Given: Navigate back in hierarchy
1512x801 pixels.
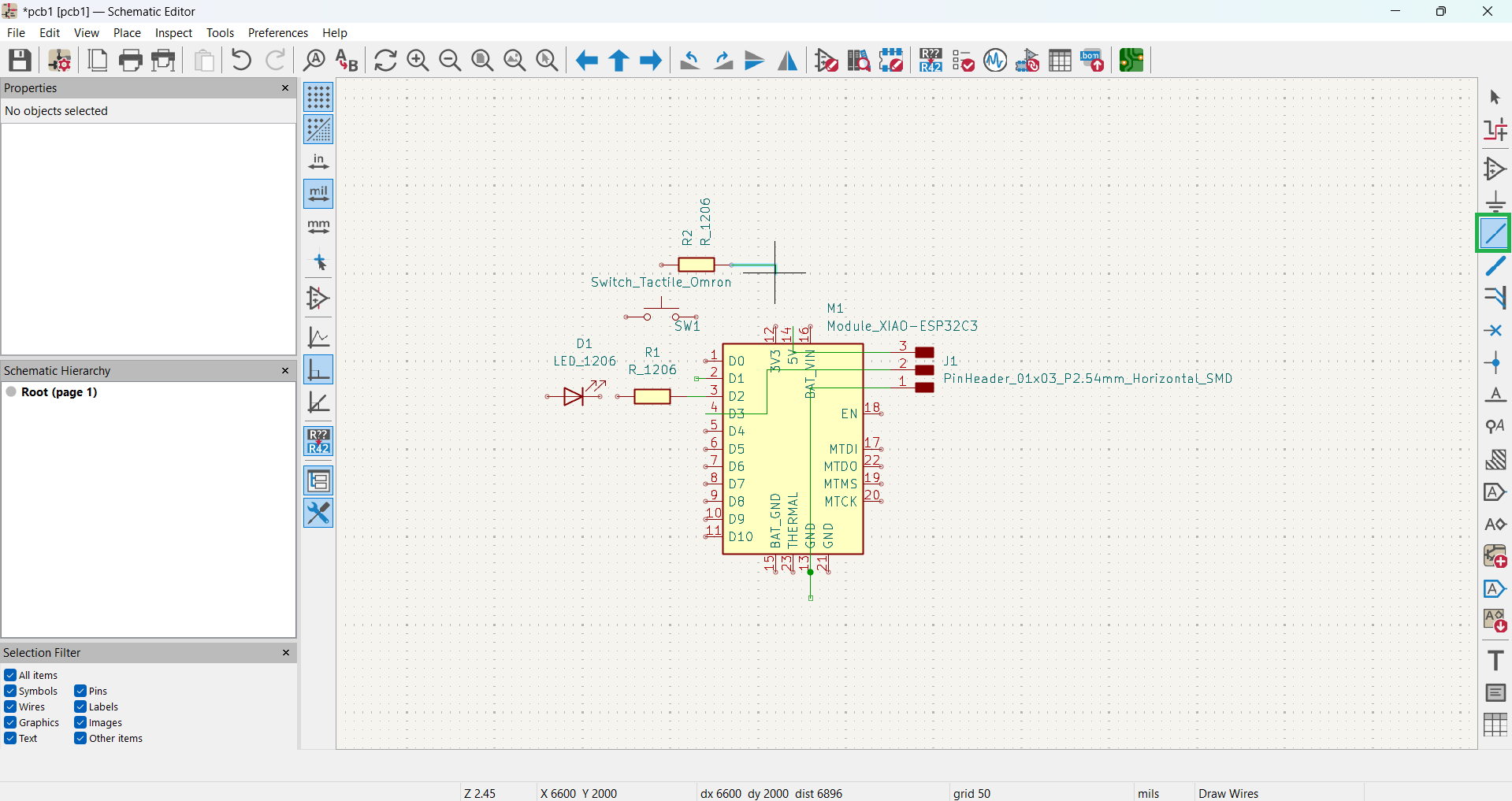Looking at the screenshot, I should point(586,60).
